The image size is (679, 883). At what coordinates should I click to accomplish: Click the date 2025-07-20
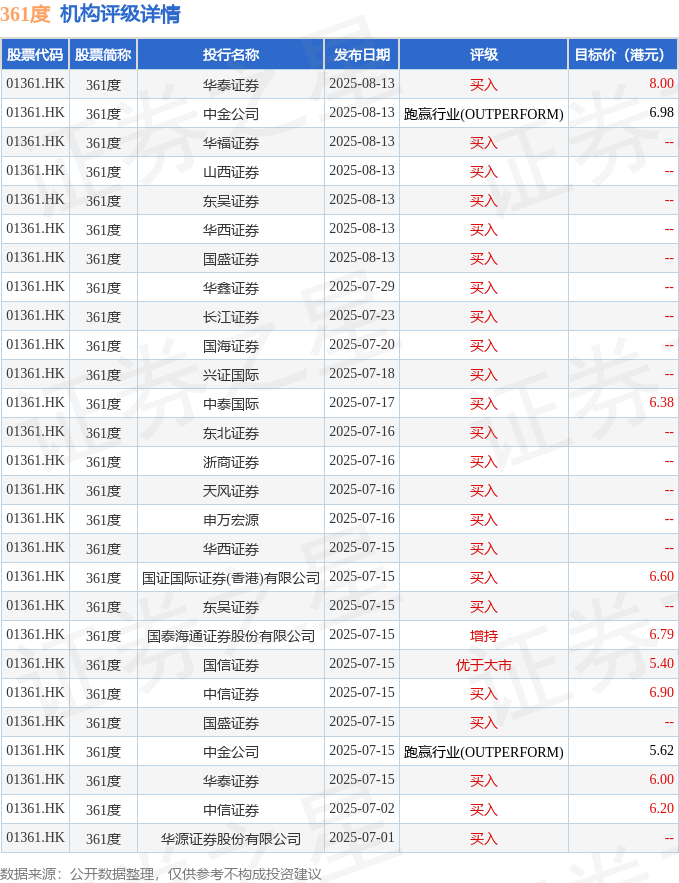click(x=362, y=345)
